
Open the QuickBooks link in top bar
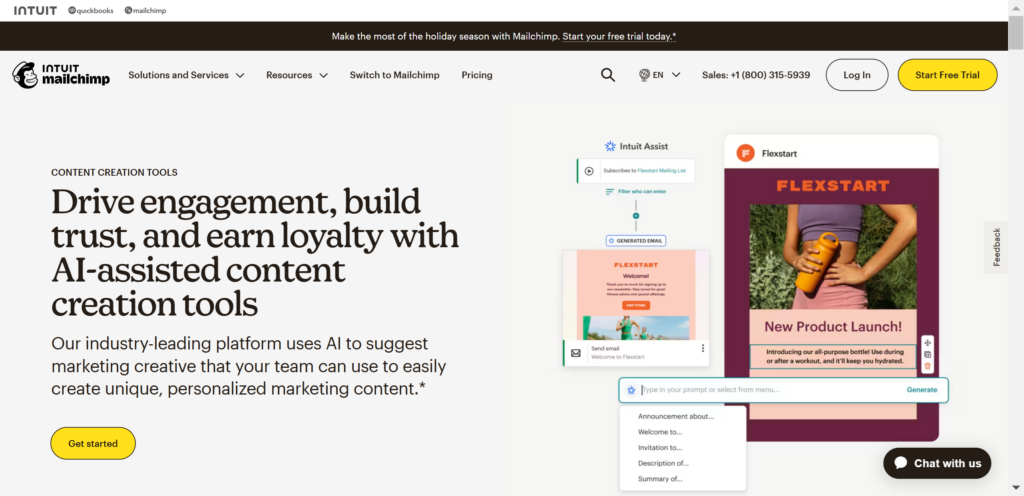point(91,10)
